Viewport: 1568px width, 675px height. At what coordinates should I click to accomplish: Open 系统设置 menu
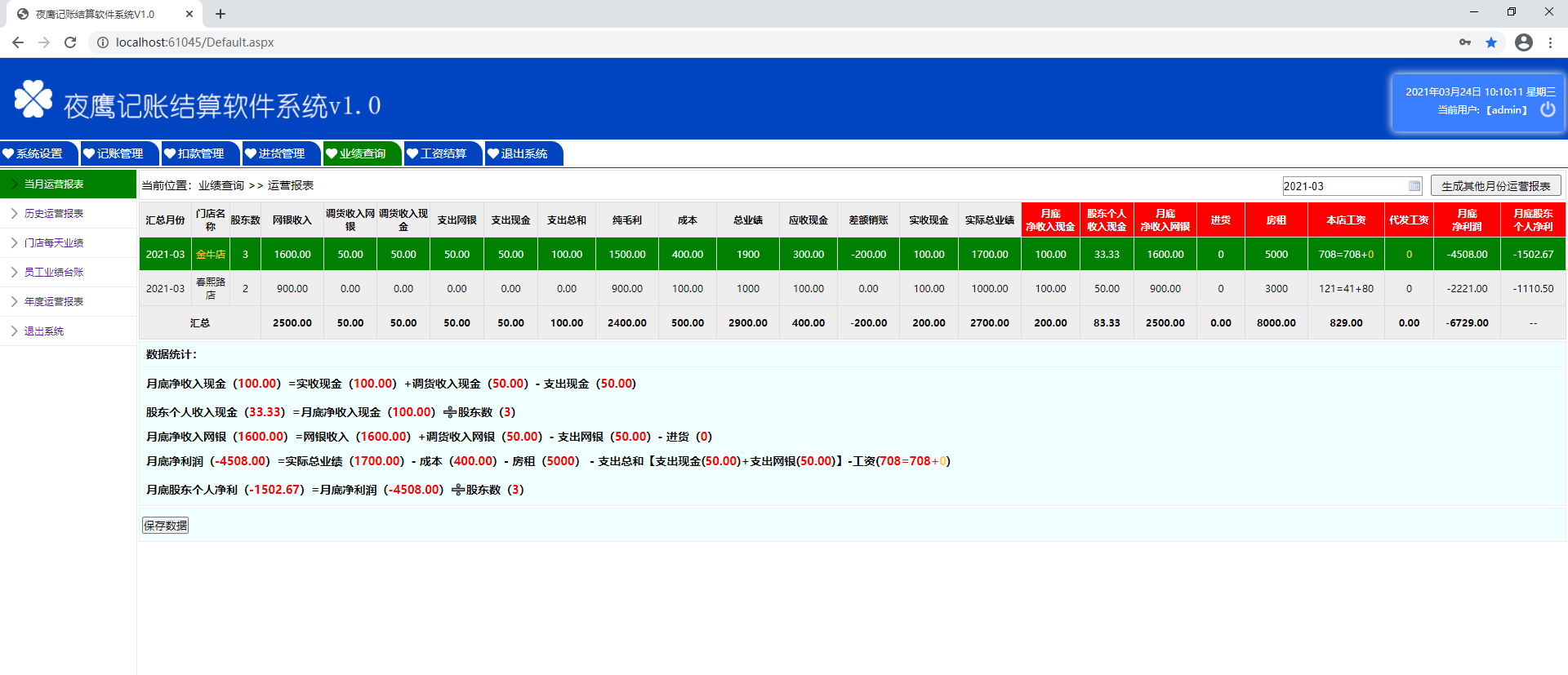point(38,153)
